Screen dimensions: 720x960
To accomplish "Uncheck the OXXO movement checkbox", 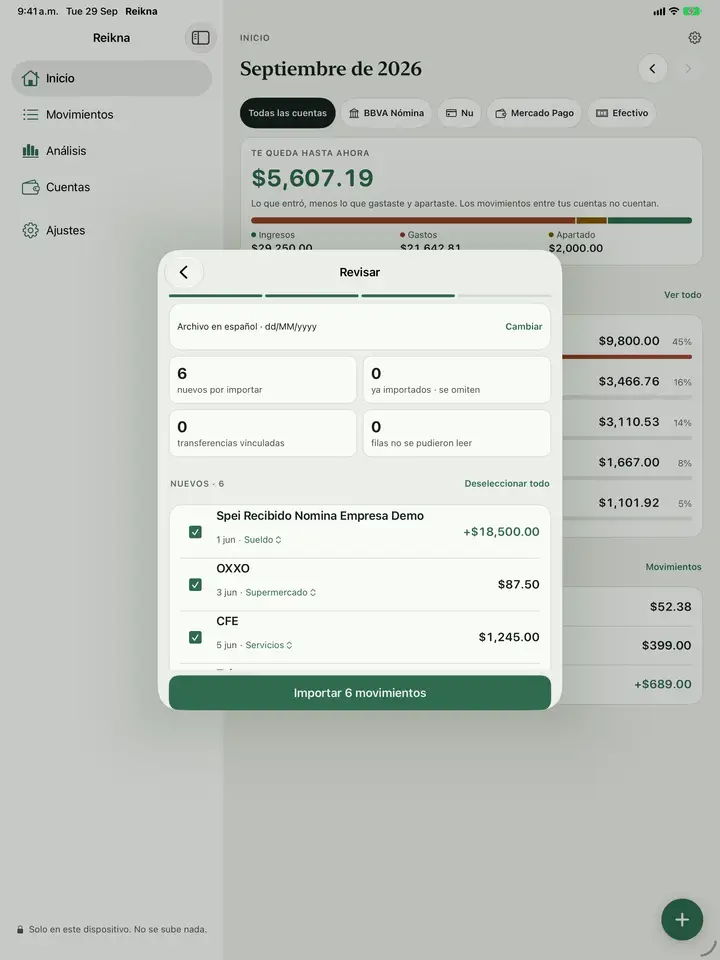I will click(x=195, y=585).
